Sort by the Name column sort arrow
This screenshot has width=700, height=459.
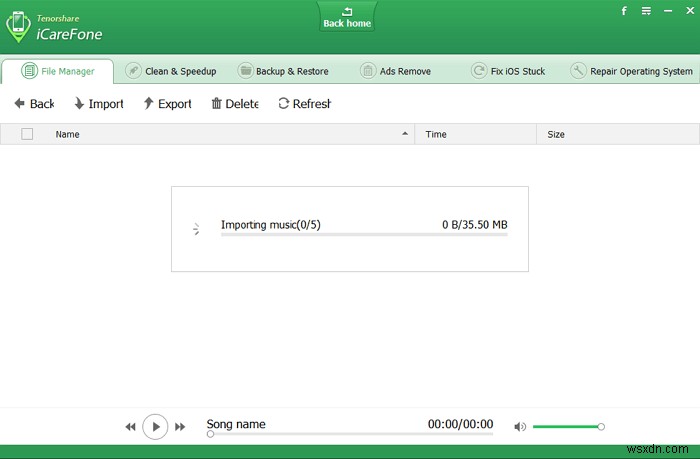click(x=405, y=134)
